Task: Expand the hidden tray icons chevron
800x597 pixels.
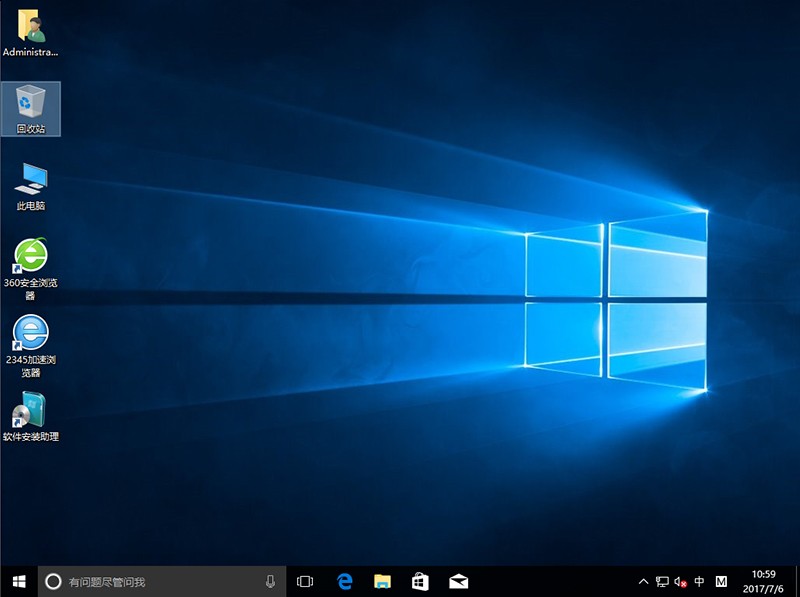Action: (643, 582)
